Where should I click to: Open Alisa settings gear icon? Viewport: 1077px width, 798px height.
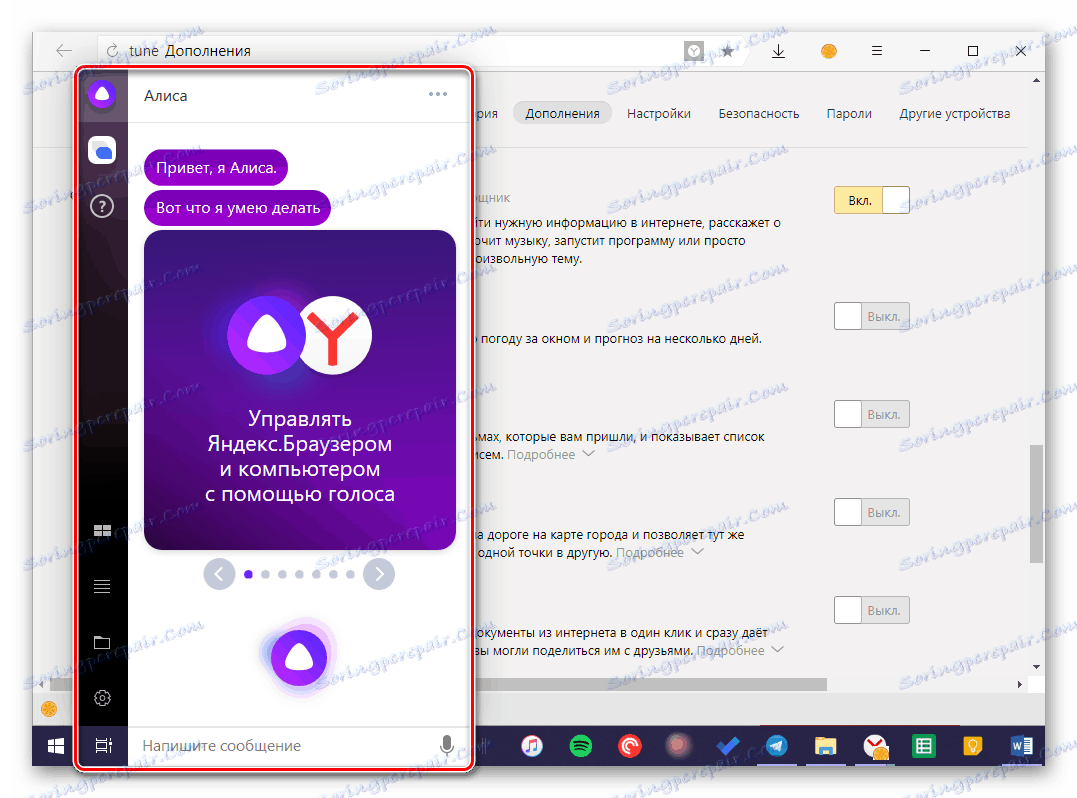102,698
